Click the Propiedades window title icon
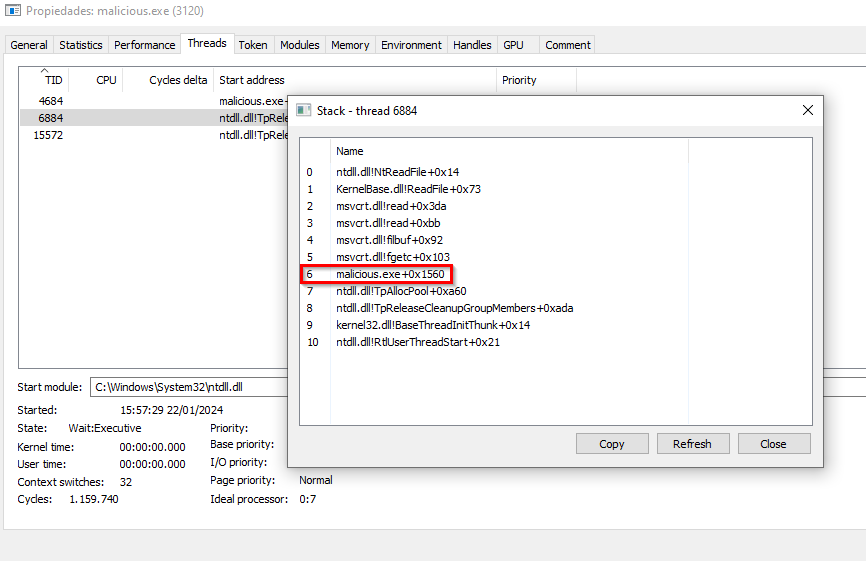 13,11
